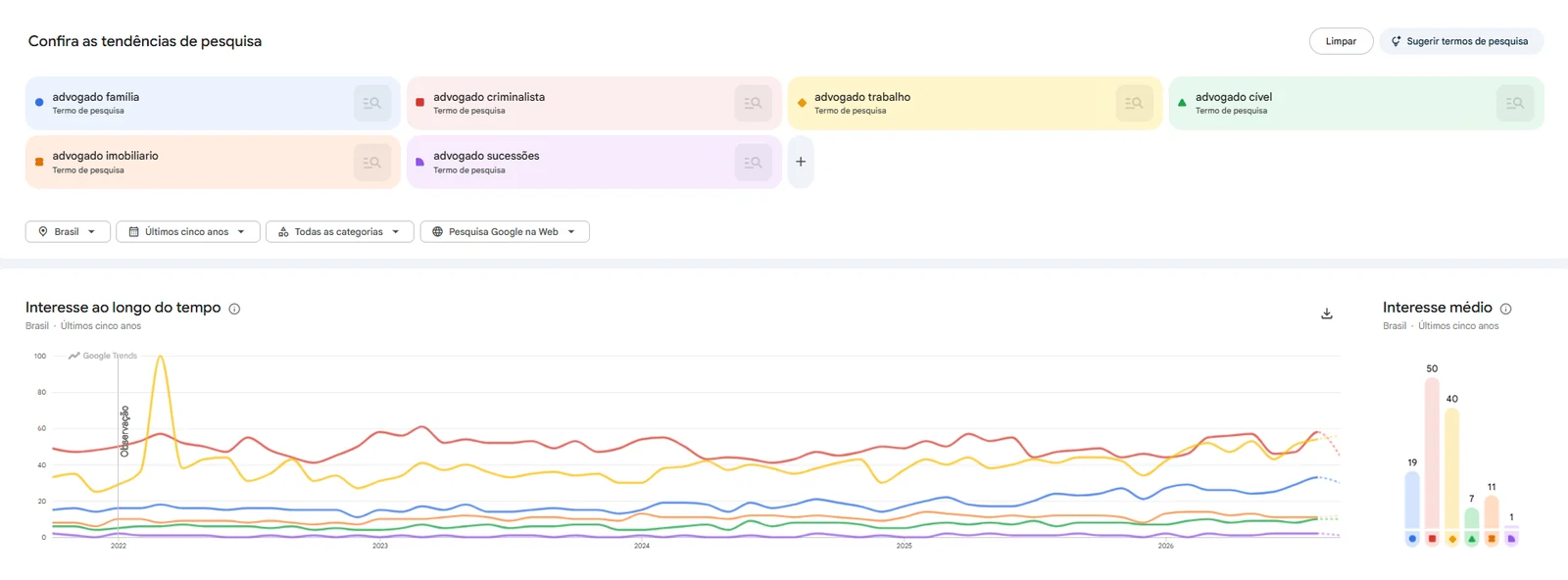Screen dimensions: 1568x580
Task: Open the Pesquisa Google na Web dropdown
Action: (505, 232)
